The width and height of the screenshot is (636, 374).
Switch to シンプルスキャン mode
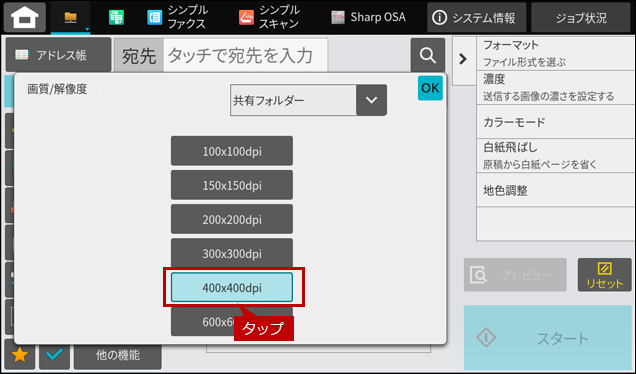(x=269, y=17)
